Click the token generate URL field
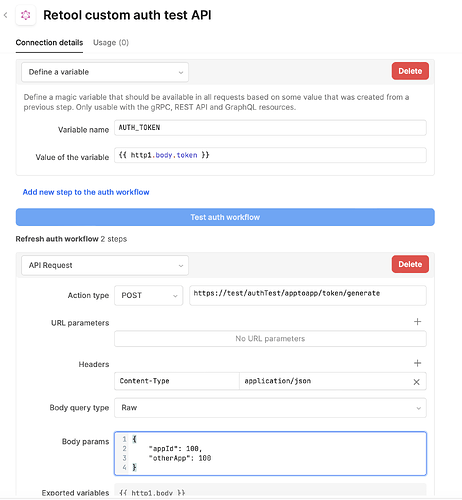The width and height of the screenshot is (462, 500). (308, 295)
